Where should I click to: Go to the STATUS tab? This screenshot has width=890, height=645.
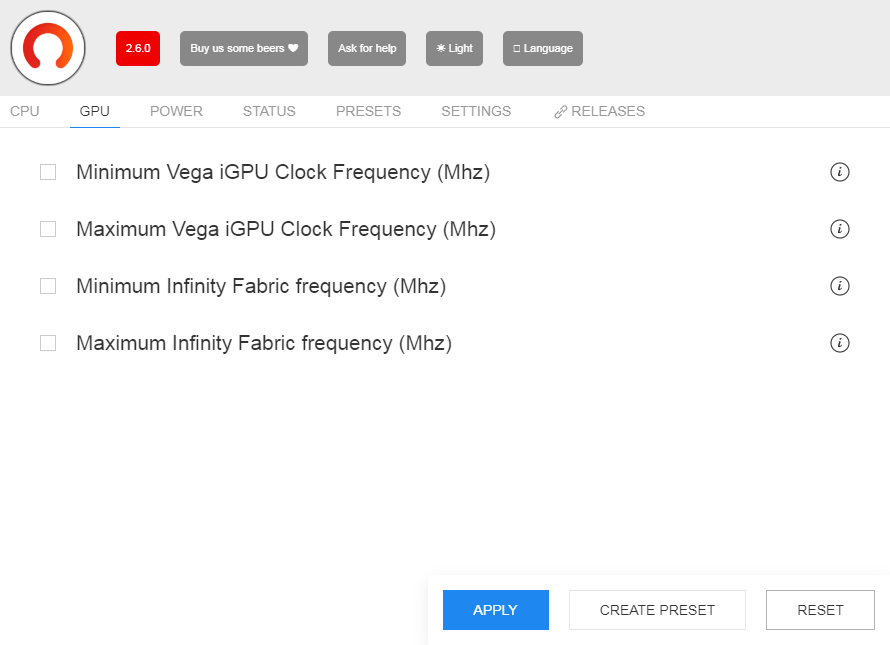[x=269, y=111]
